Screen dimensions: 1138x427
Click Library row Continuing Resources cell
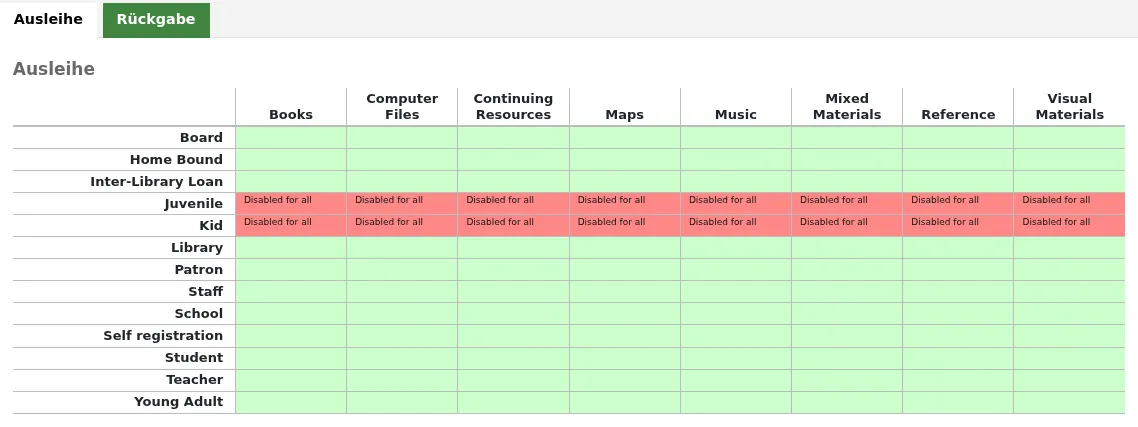pyautogui.click(x=513, y=248)
